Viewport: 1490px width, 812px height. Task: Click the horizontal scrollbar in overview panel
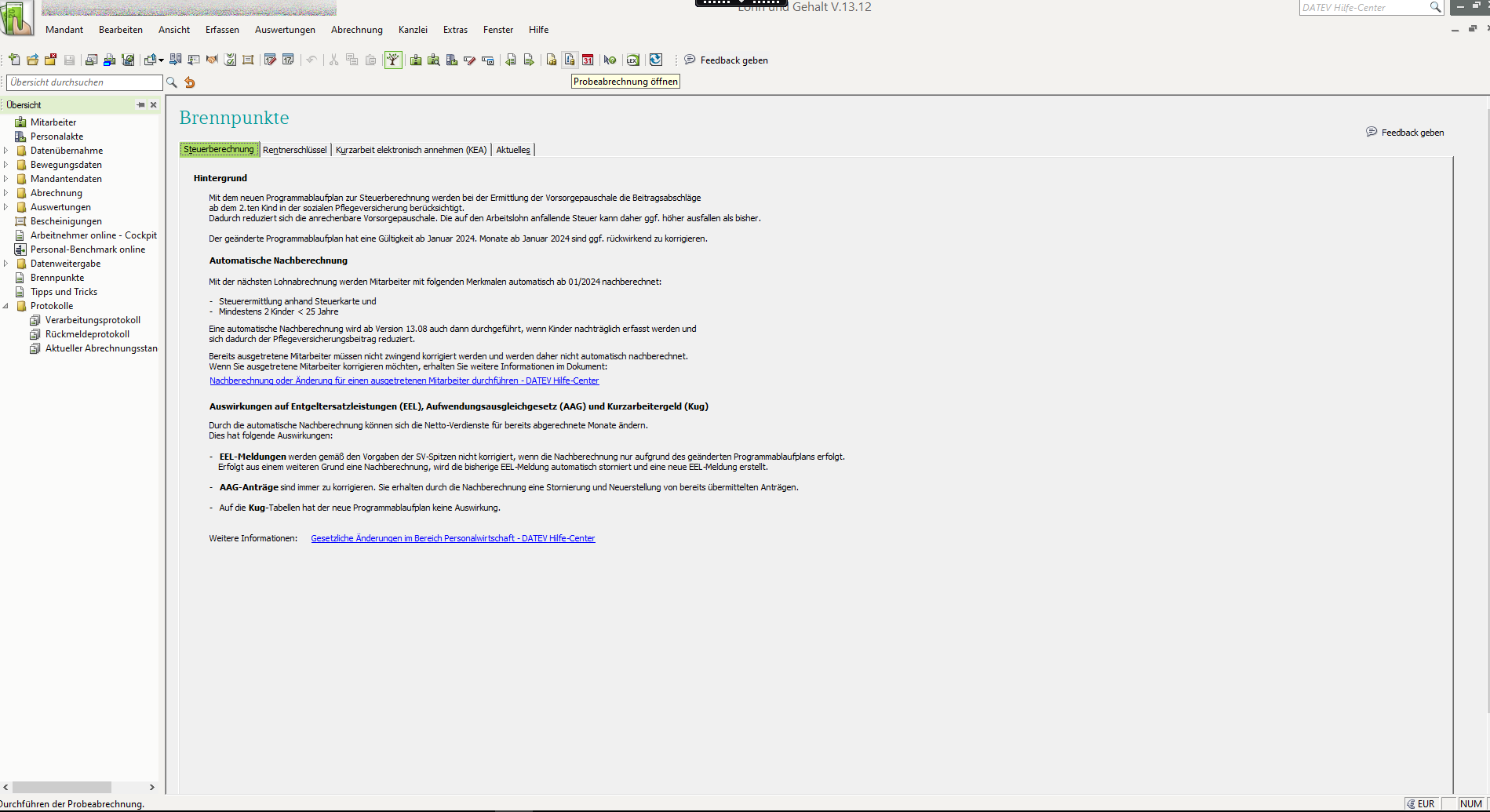coord(61,787)
